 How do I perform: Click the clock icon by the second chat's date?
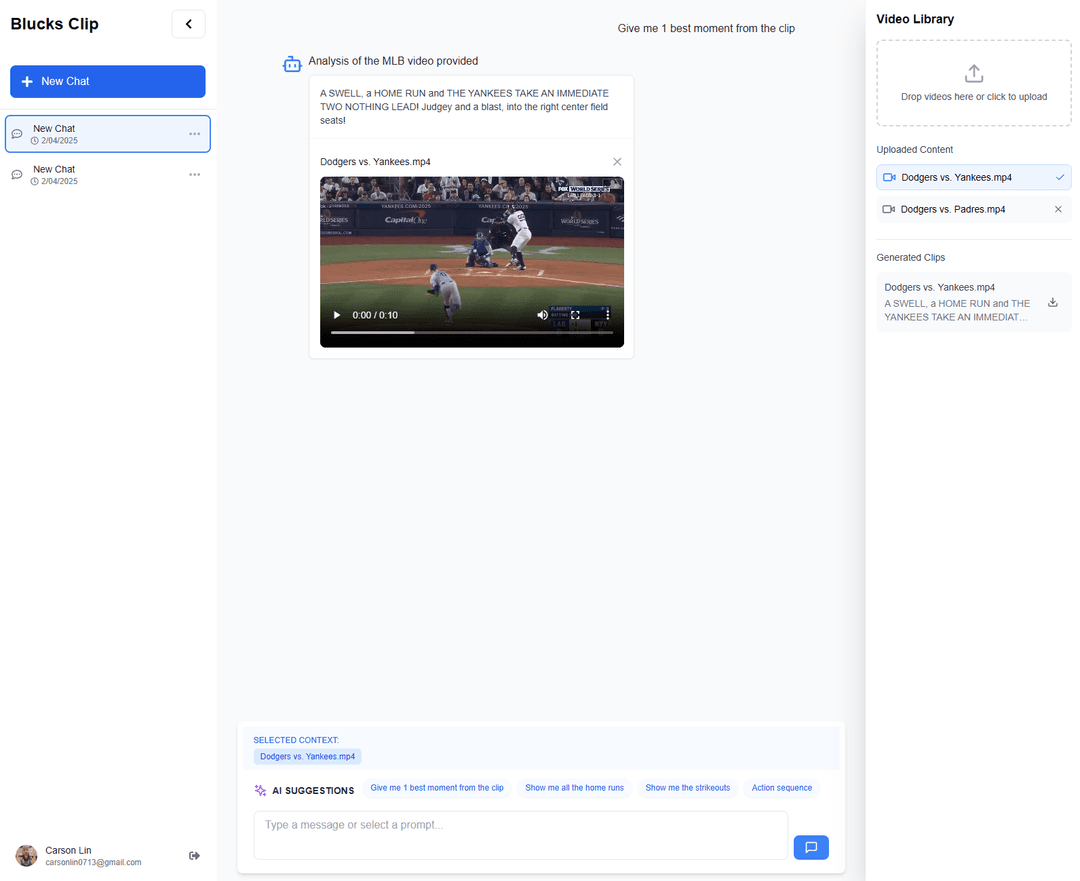coord(34,182)
